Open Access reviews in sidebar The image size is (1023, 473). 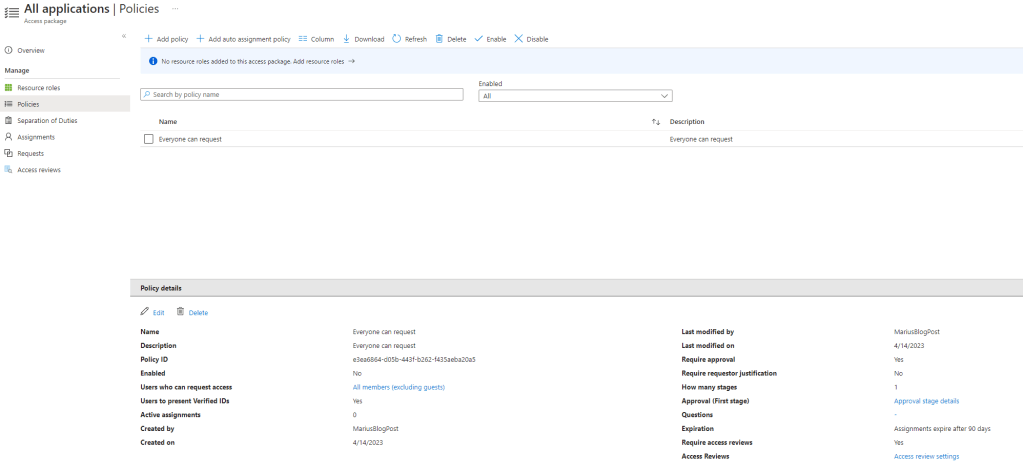coord(38,170)
